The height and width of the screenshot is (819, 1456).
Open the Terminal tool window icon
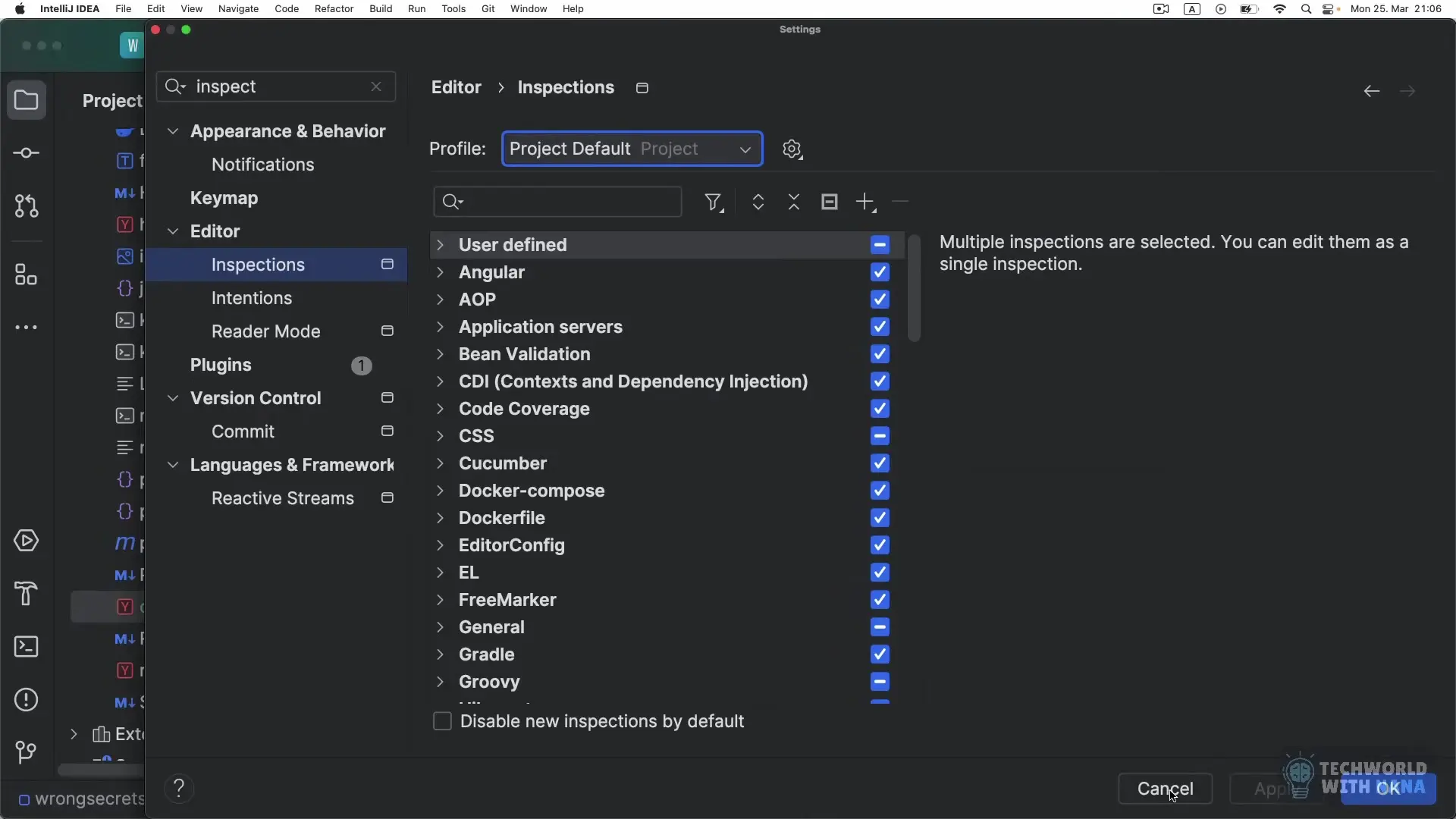pos(27,647)
